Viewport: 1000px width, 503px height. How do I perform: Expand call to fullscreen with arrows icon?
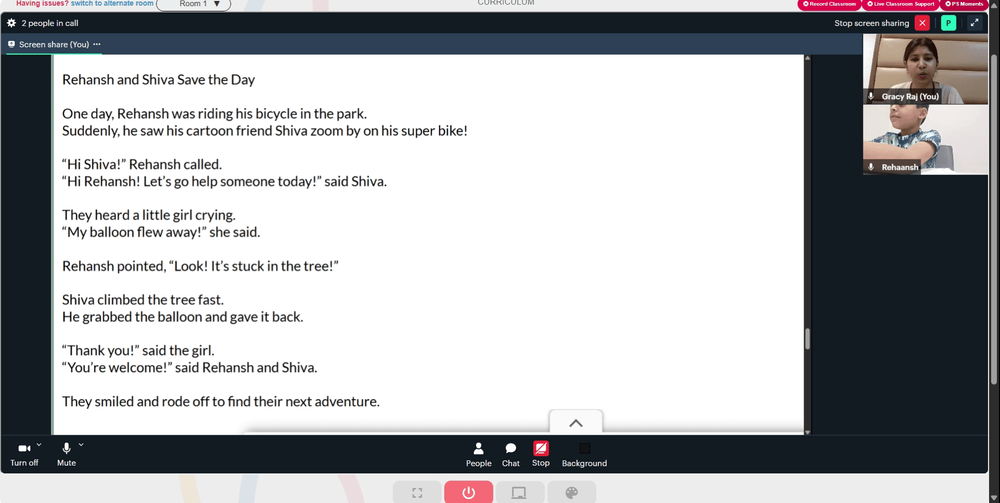pos(974,23)
